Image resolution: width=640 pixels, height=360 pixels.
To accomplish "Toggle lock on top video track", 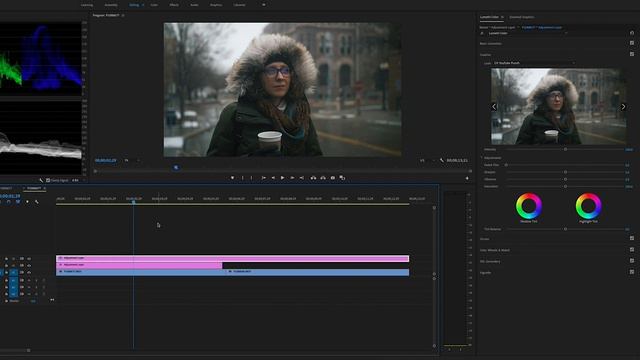I will coord(6,259).
